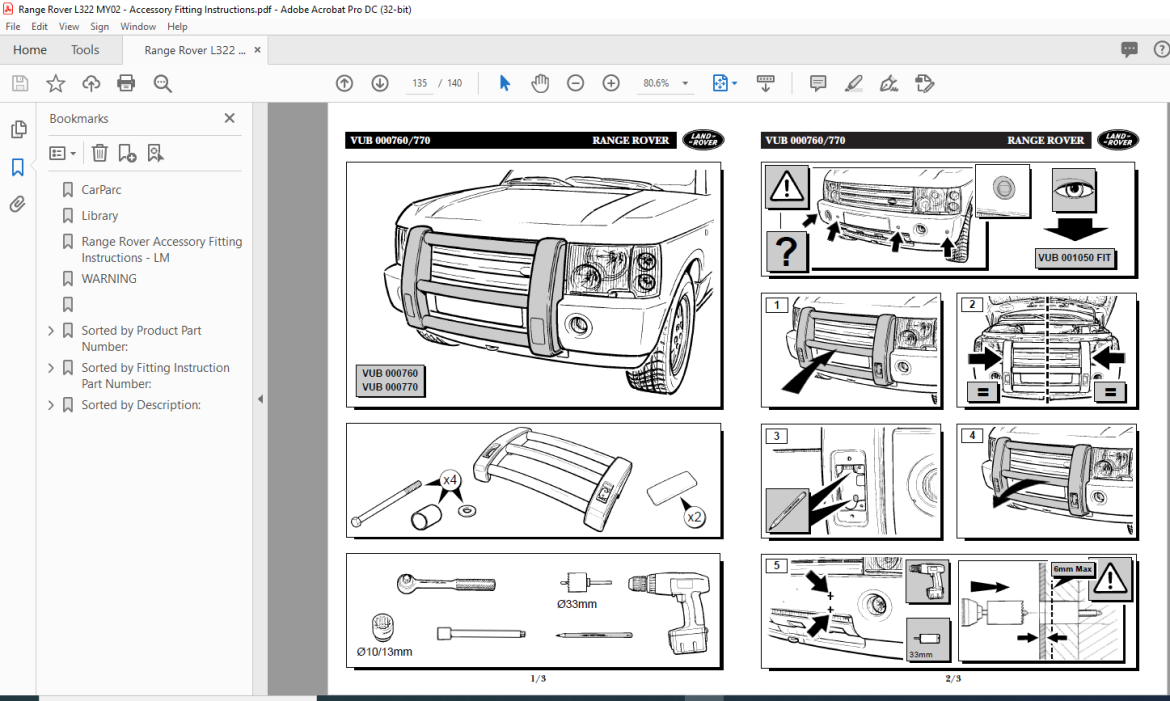
Task: Click the Zoom out icon
Action: [x=575, y=83]
